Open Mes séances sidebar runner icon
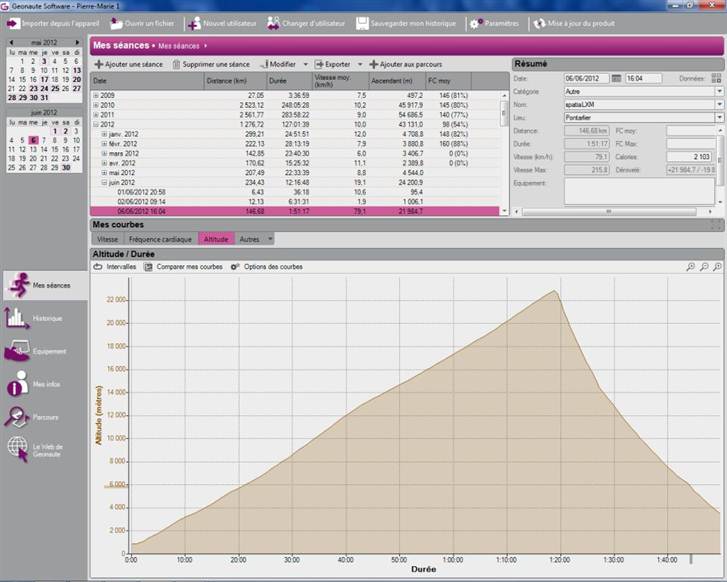Screen dimensions: 727x582 19,285
